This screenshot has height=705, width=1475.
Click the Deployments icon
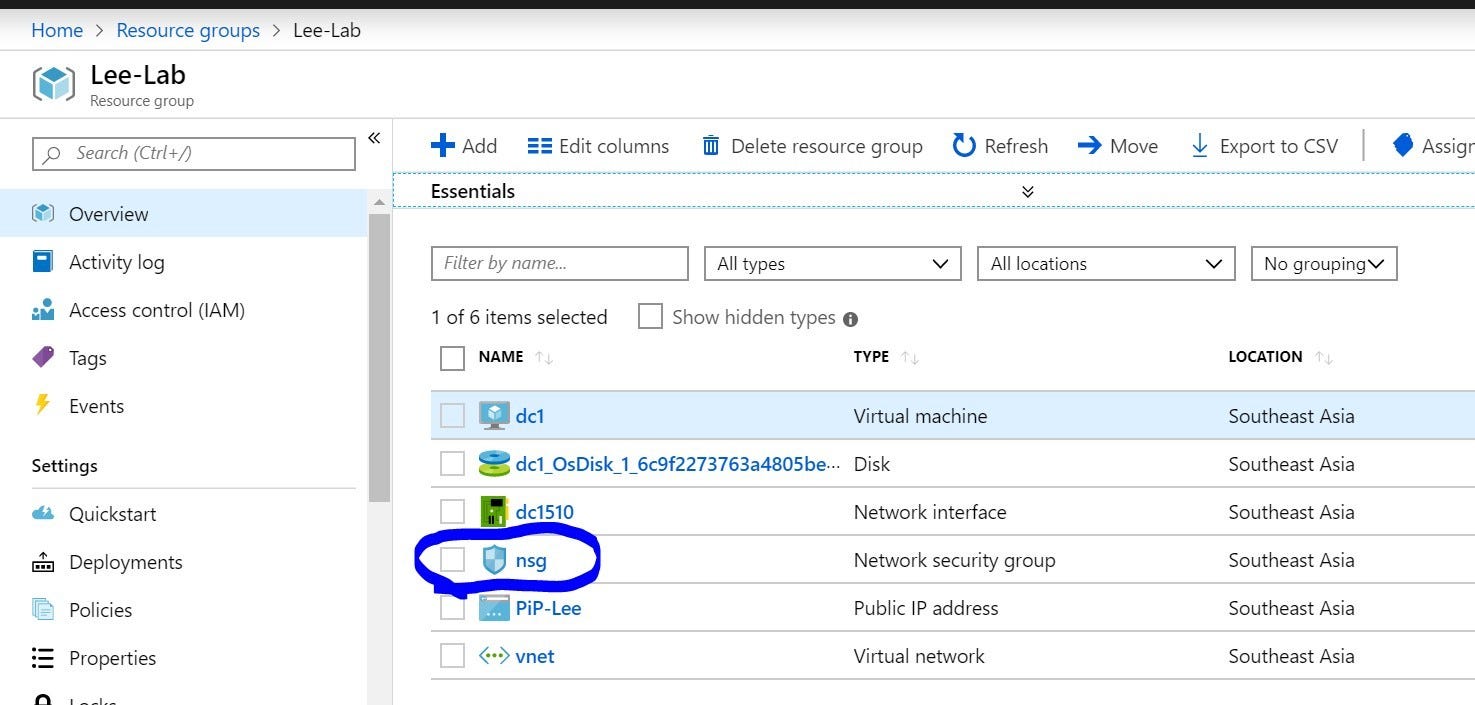click(43, 562)
